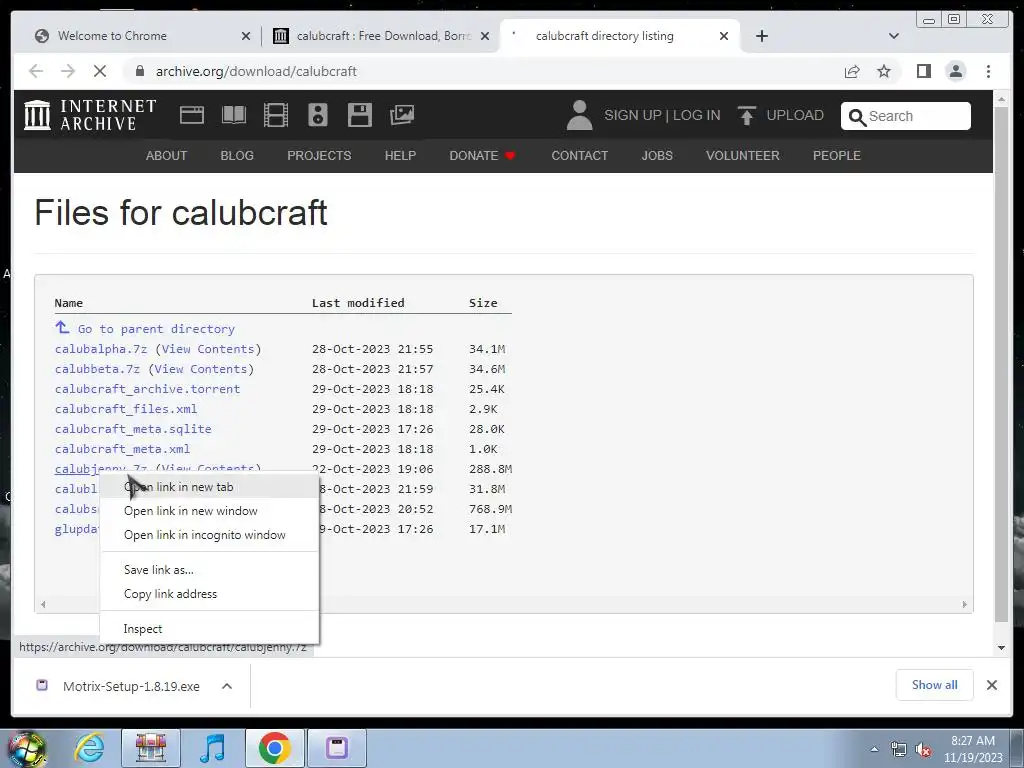Click the upload arrow icon
1024x768 pixels.
[746, 115]
